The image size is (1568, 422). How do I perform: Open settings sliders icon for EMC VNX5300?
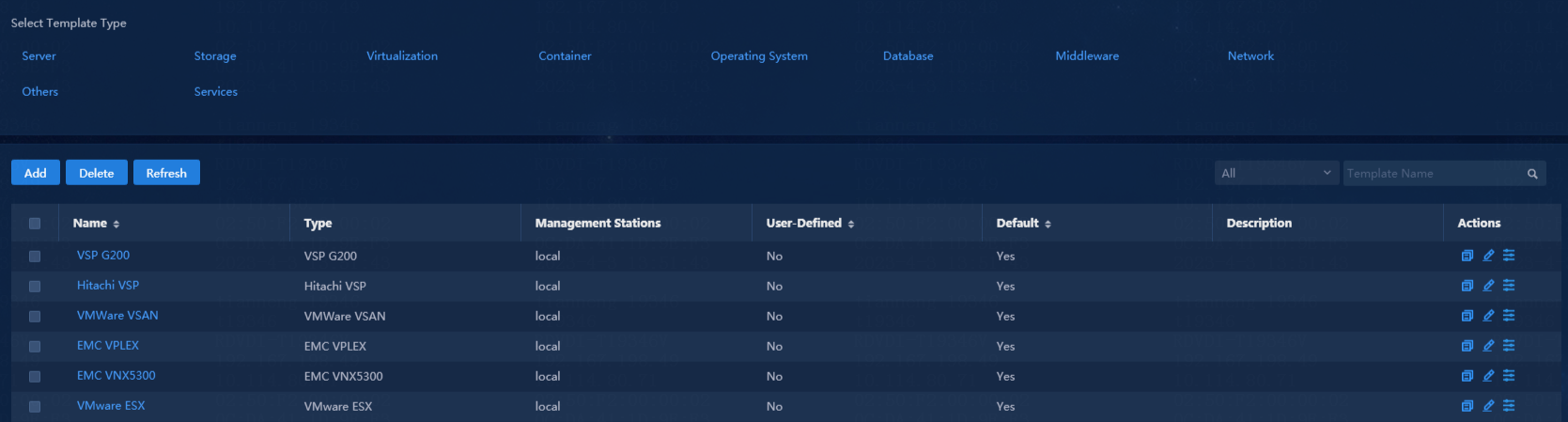[x=1509, y=376]
